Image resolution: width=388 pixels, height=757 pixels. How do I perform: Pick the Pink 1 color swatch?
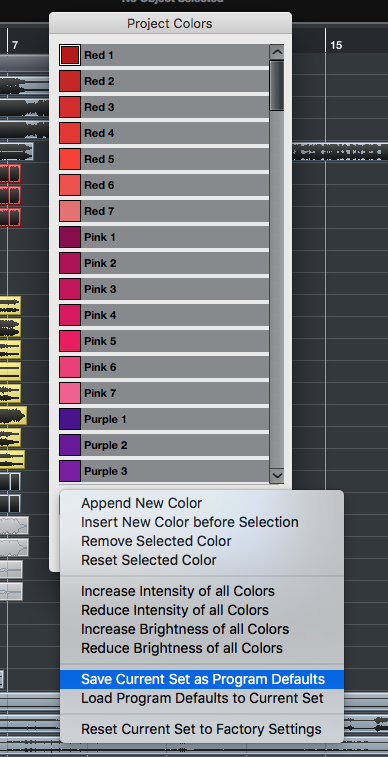coord(70,237)
